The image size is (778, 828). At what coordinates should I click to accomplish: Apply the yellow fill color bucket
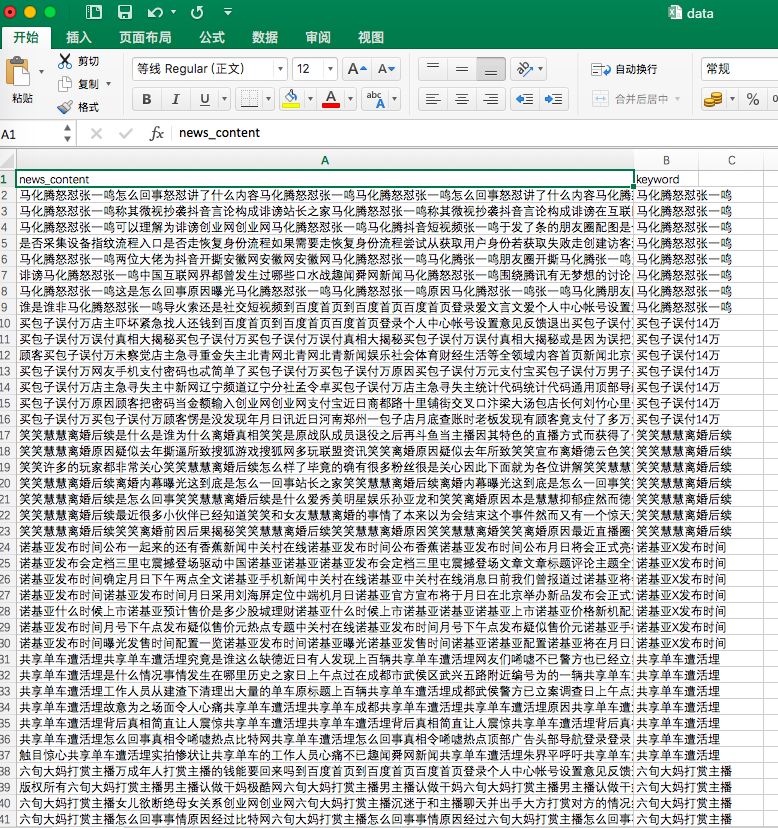[290, 99]
